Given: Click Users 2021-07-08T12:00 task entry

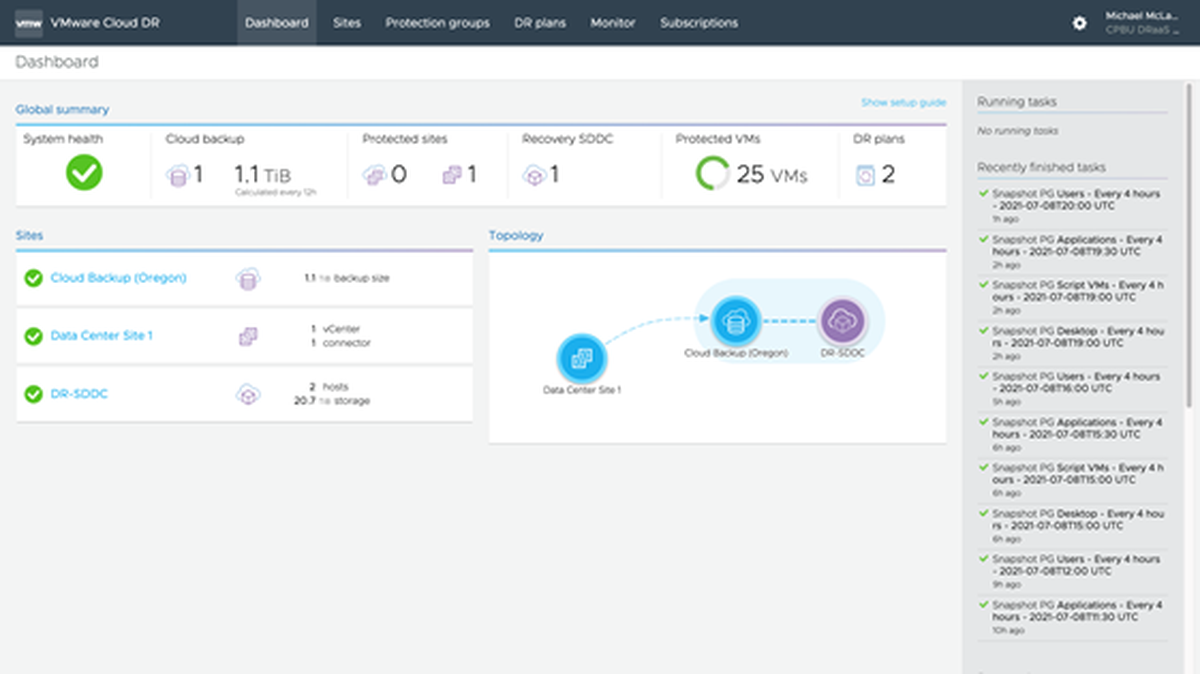Looking at the screenshot, I should (1072, 570).
